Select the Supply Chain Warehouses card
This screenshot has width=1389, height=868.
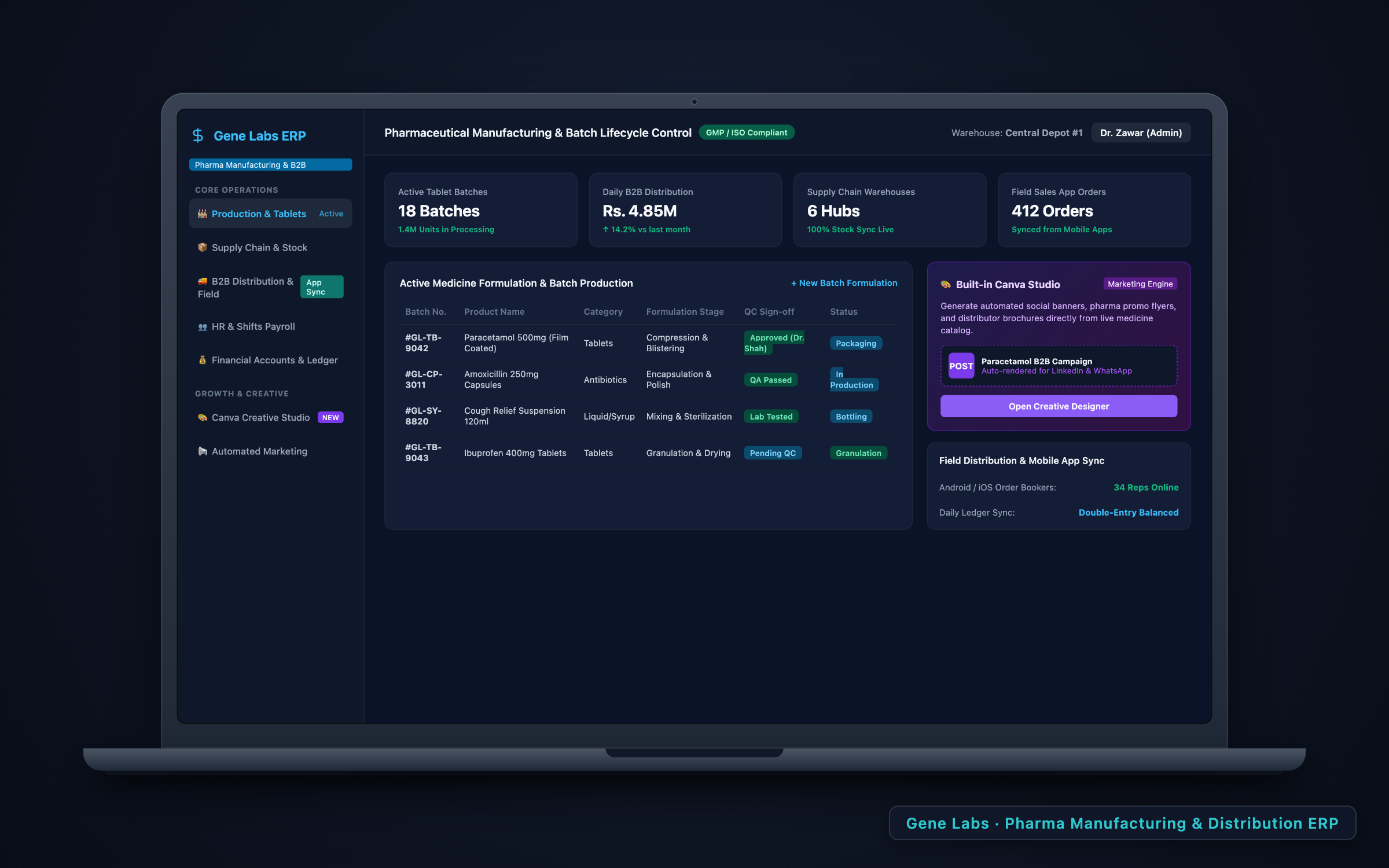tap(890, 210)
